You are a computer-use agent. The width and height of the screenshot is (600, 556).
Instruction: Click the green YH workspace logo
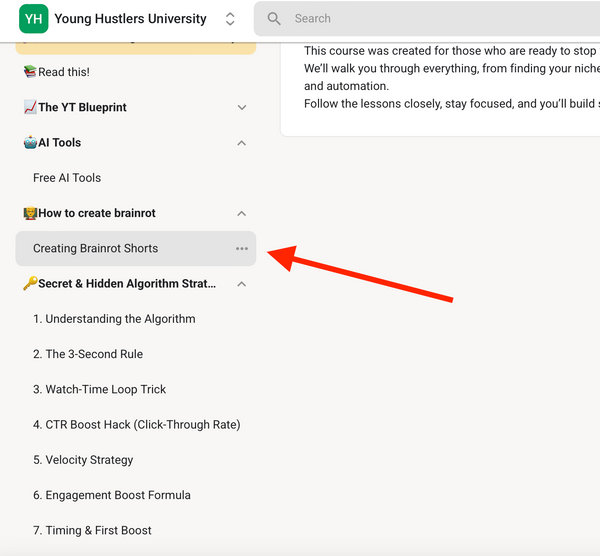coord(33,19)
